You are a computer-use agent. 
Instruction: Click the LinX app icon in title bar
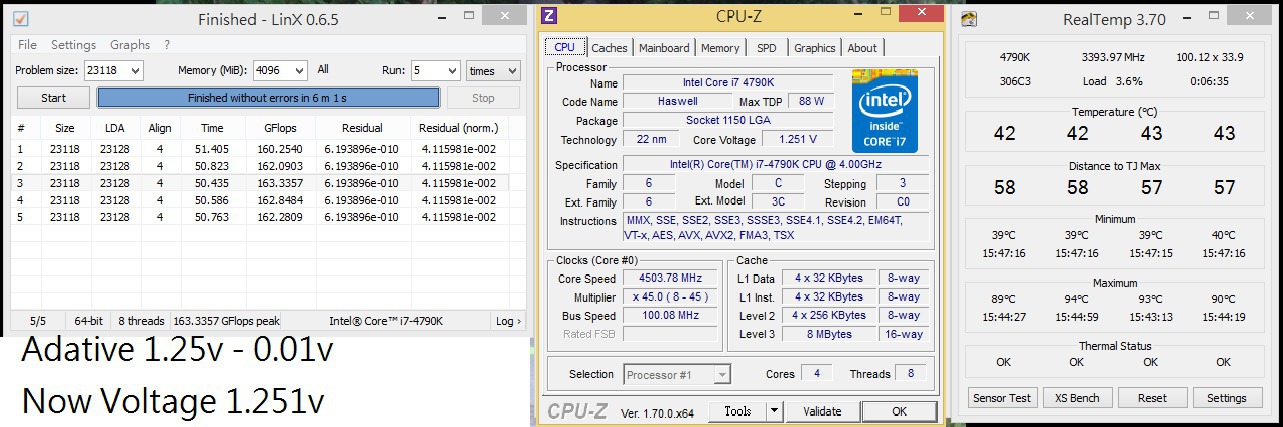(x=21, y=19)
